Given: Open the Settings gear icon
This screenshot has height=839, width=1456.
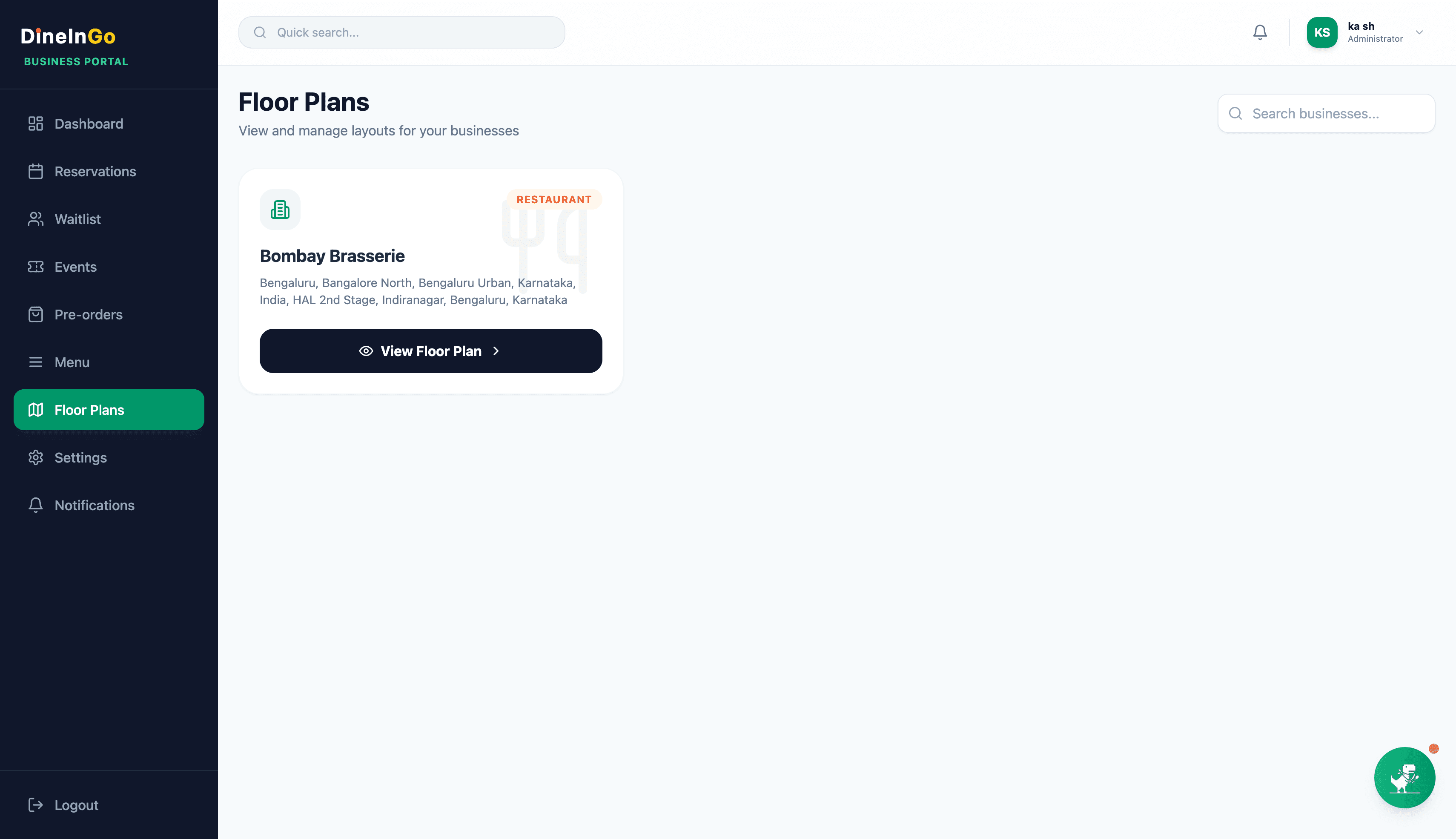Looking at the screenshot, I should coord(36,457).
